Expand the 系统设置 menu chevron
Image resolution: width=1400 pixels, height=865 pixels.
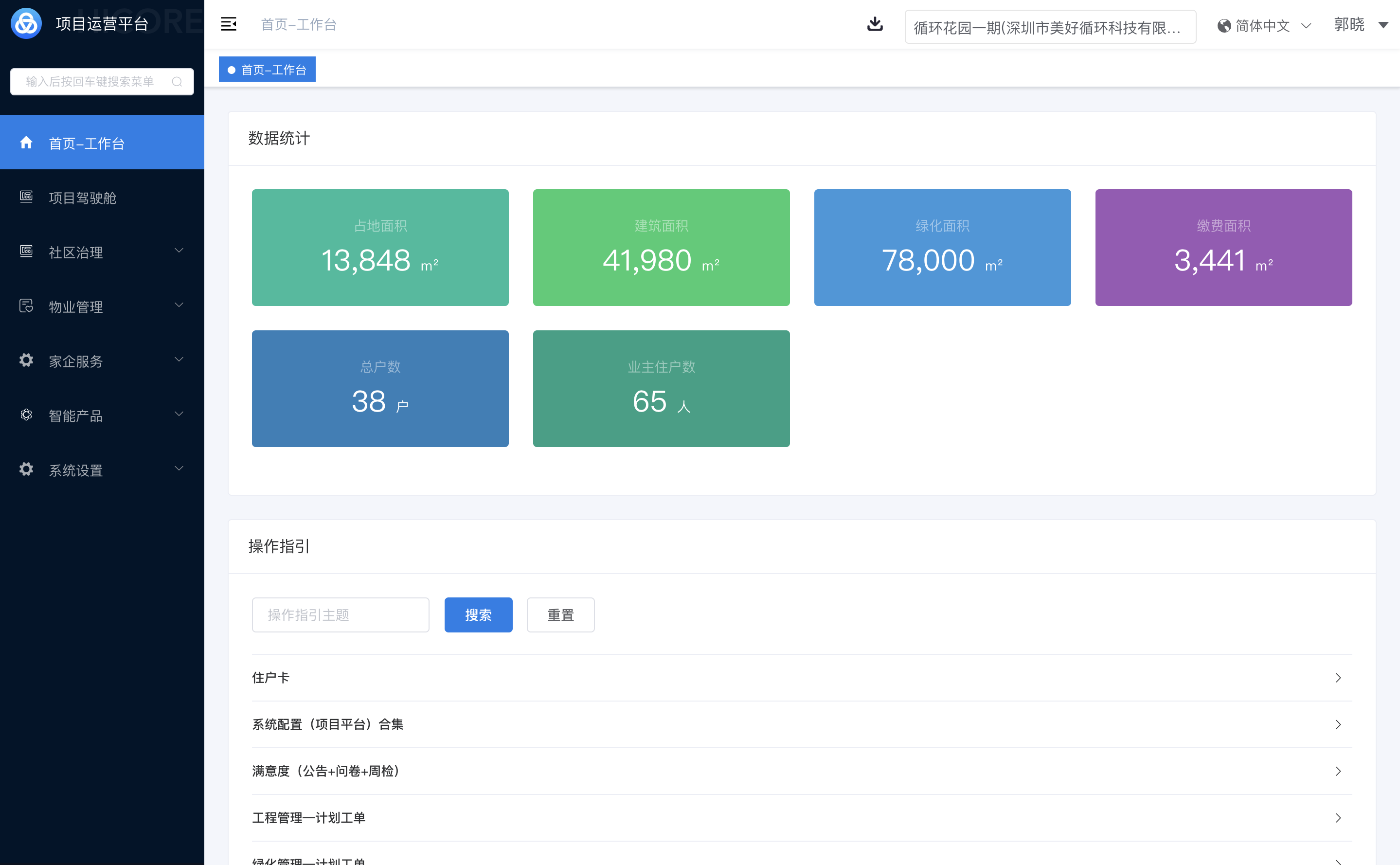pos(179,469)
